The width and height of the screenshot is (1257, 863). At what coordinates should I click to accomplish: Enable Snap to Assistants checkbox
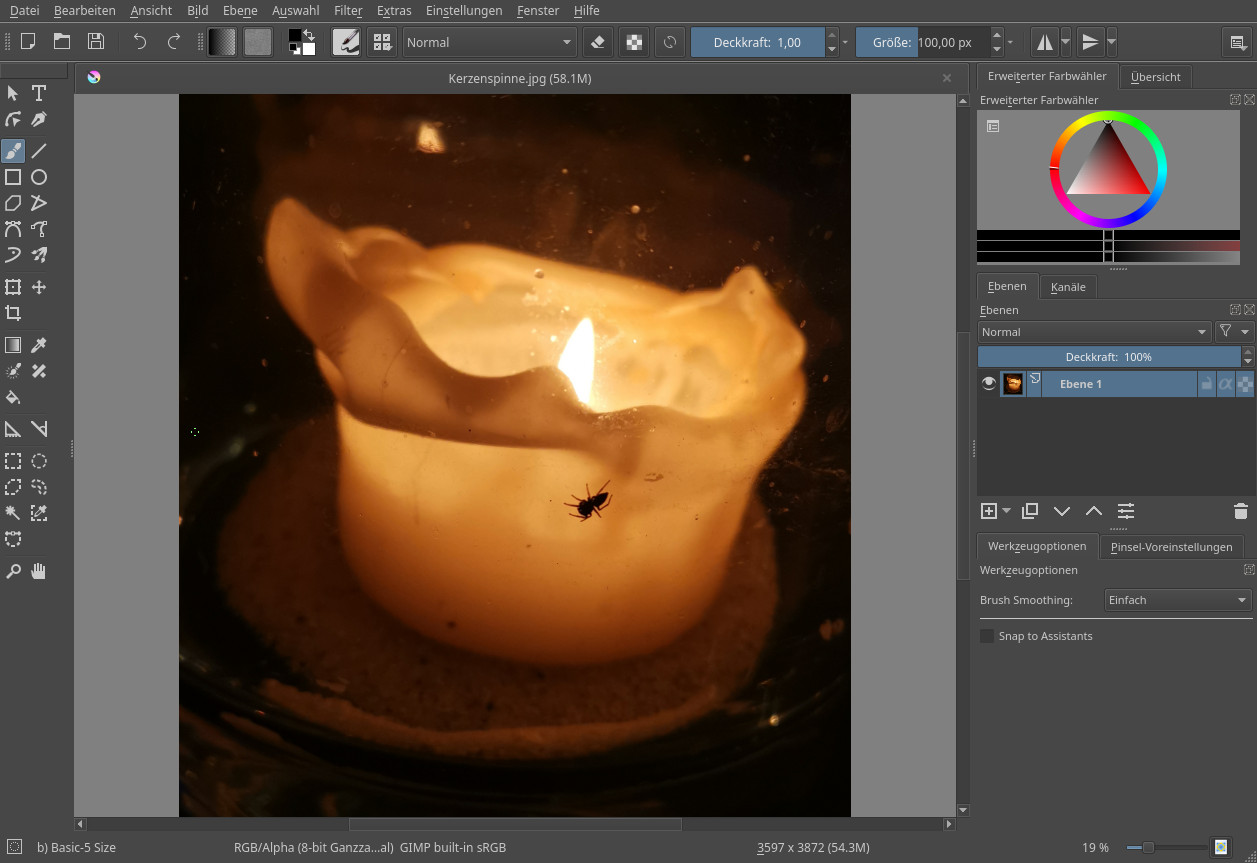point(987,636)
